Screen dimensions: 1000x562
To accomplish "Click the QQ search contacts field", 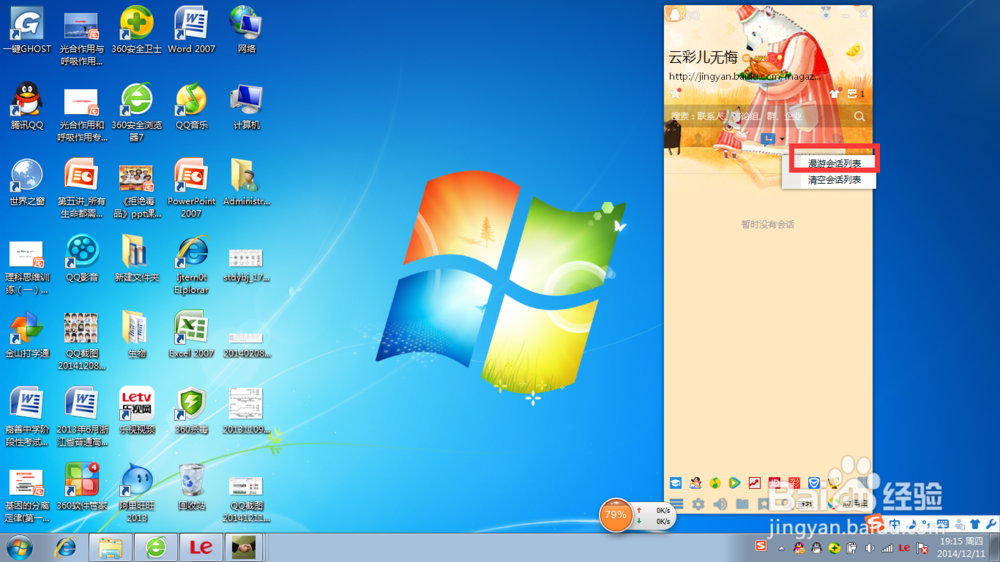I will 758,116.
